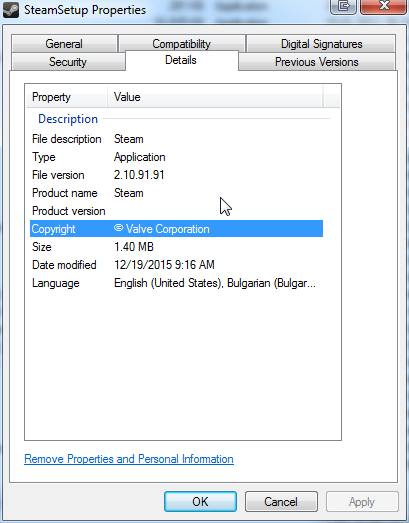Open the Digital Signatures tab

(321, 44)
